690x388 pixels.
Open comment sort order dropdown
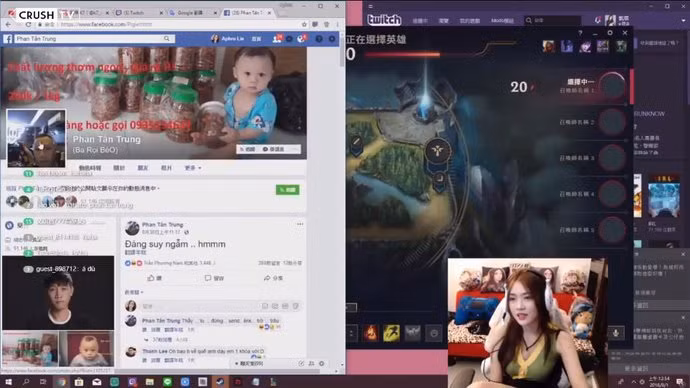[x=134, y=292]
